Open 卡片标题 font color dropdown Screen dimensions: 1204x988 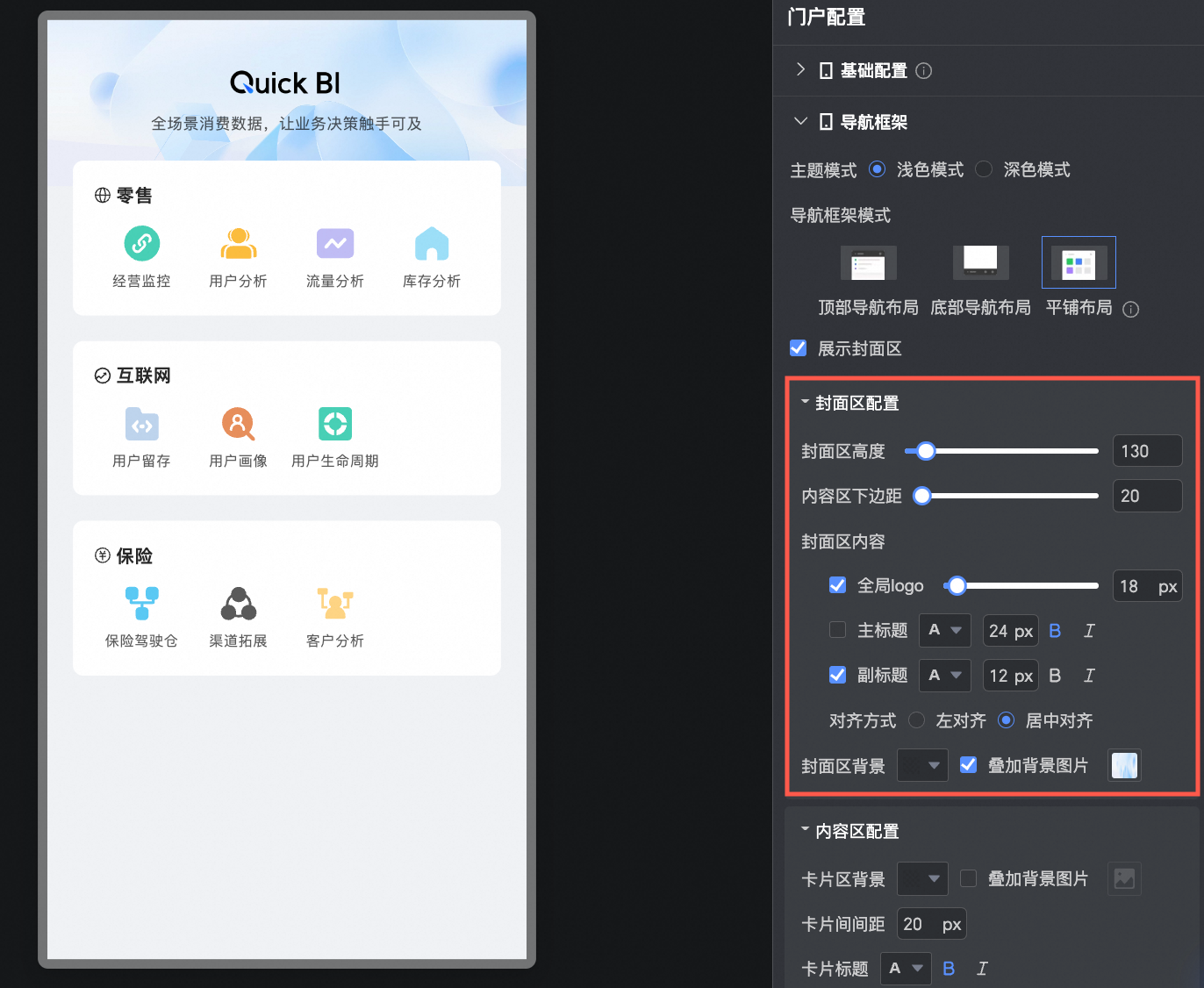(906, 969)
